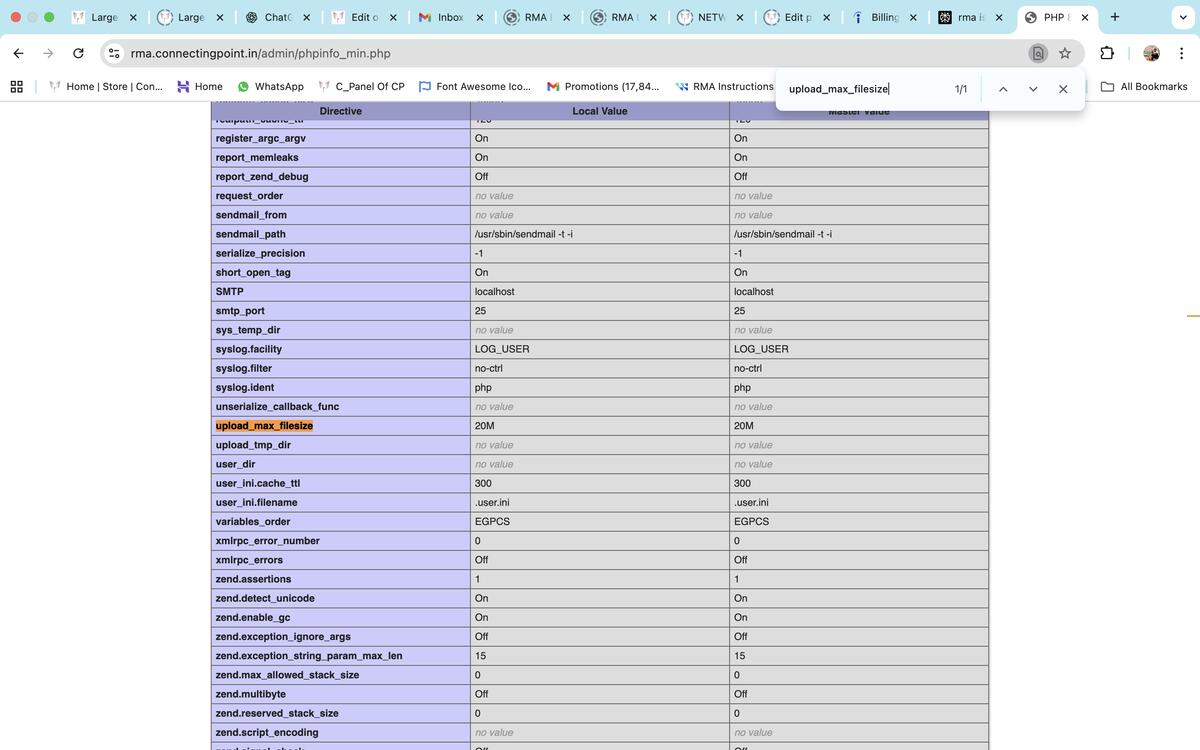Open the Extensions puzzle icon
Screen dimensions: 1200x750
click(x=1107, y=53)
